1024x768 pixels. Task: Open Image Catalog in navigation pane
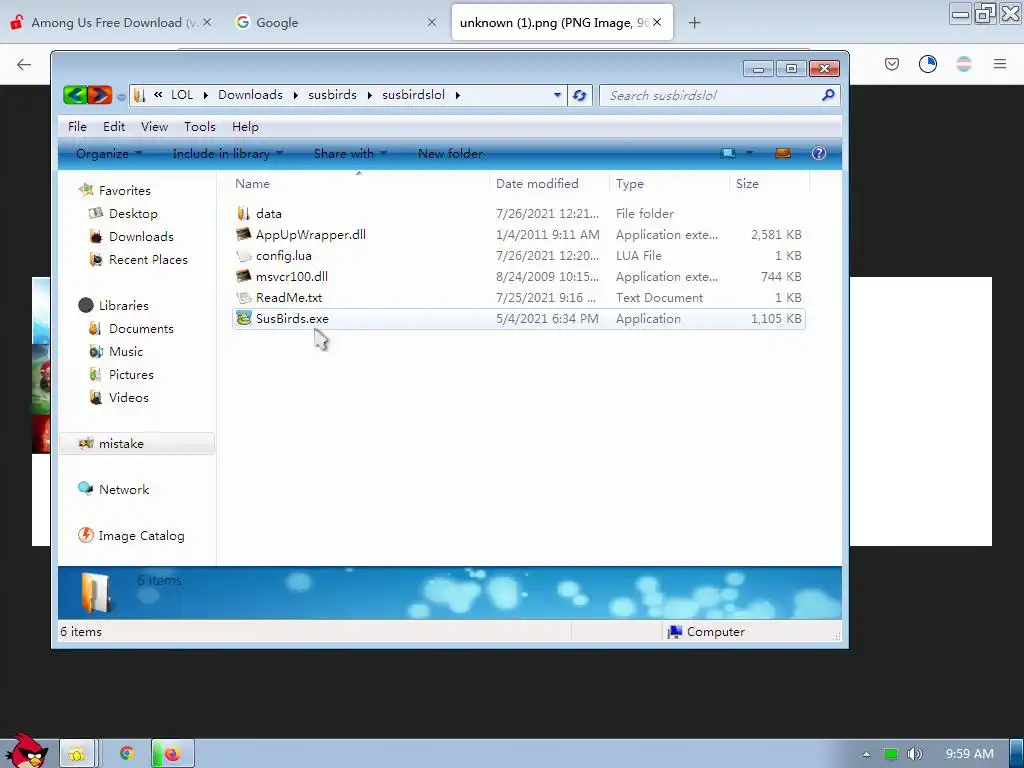pos(141,536)
